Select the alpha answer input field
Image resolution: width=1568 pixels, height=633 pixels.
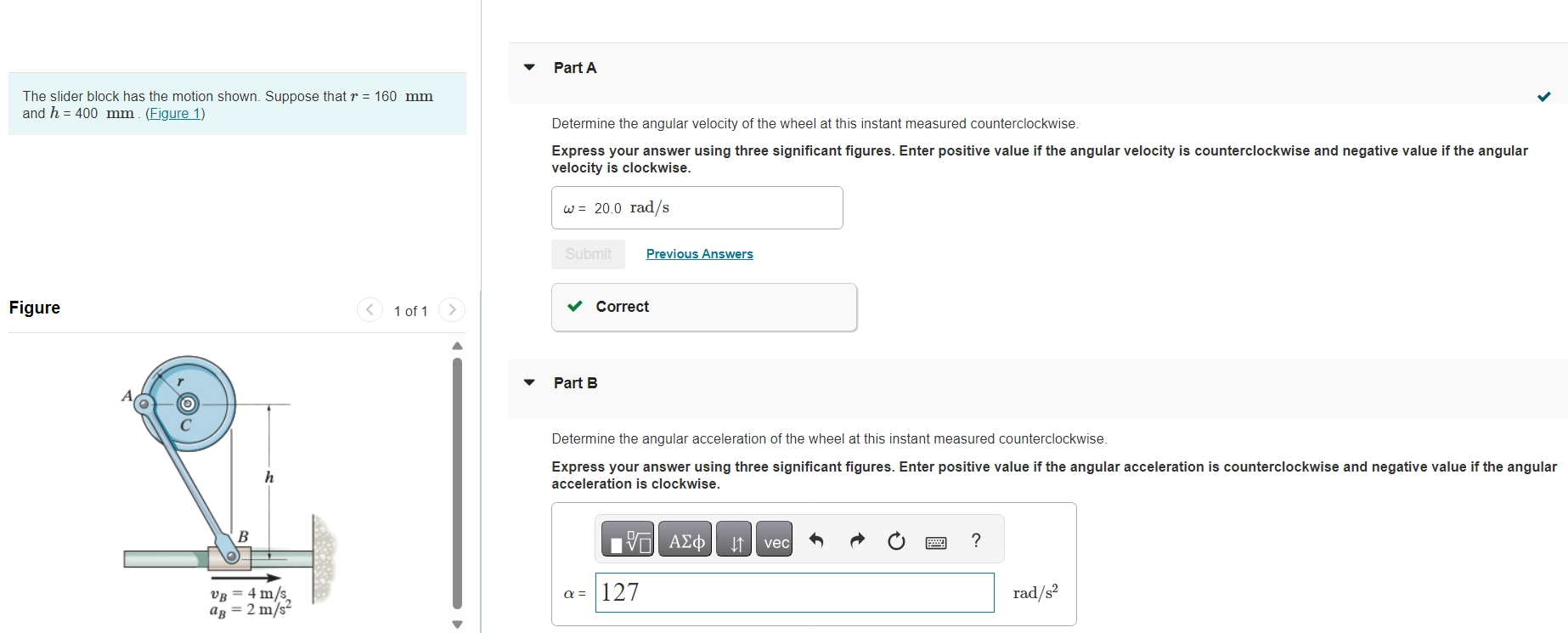[794, 592]
